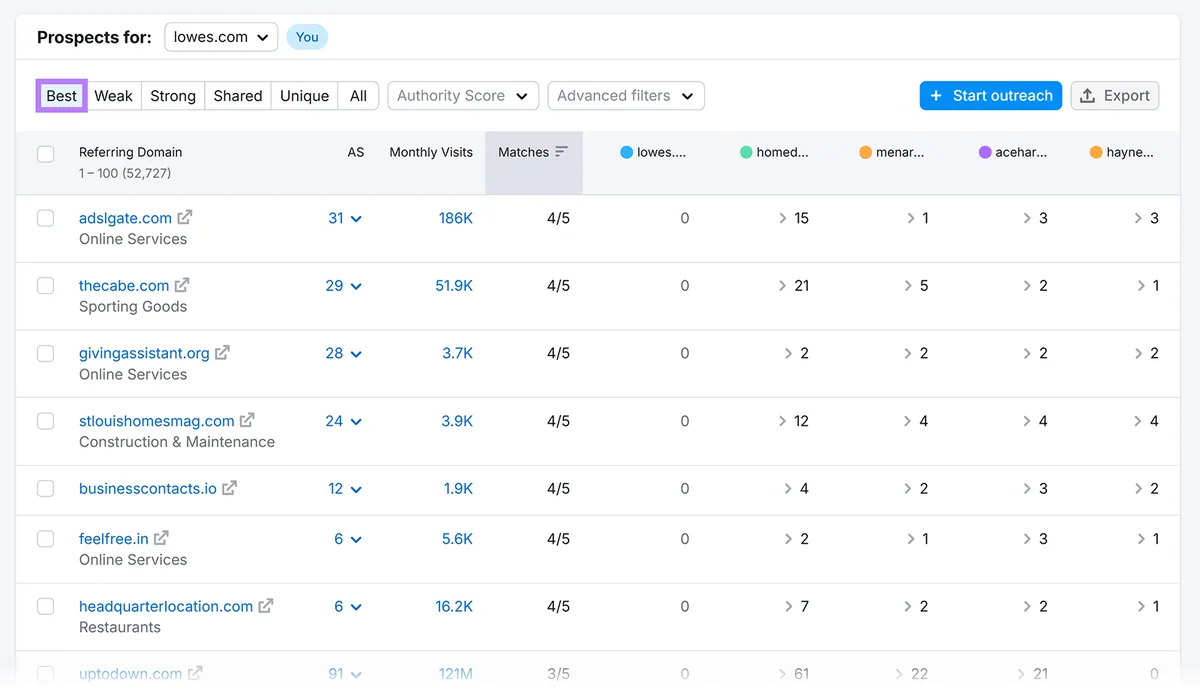Click the blue lowes column color dot
Screen dimensions: 1200x693
626,152
